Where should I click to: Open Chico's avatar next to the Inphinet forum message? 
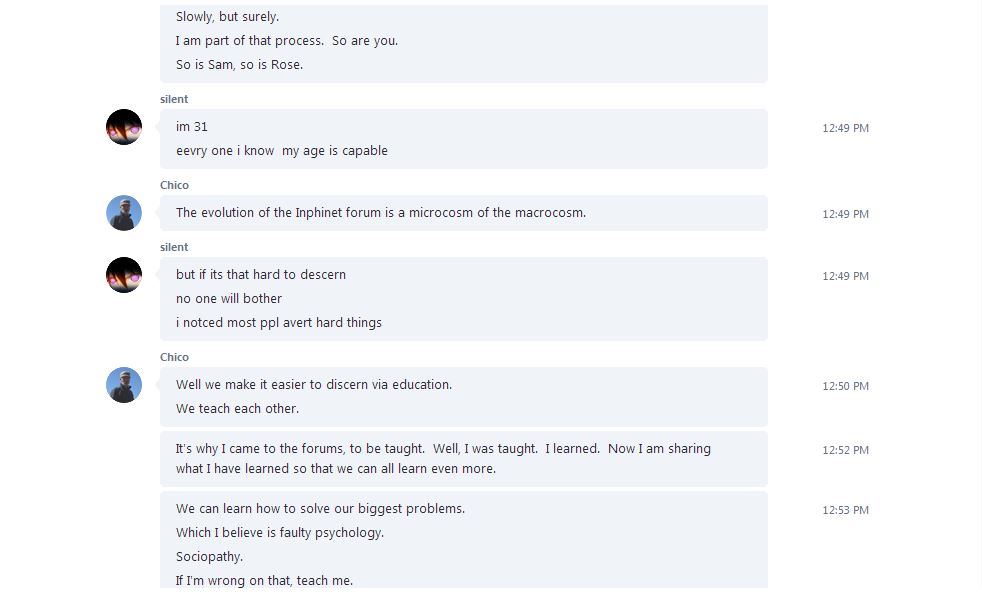click(124, 213)
